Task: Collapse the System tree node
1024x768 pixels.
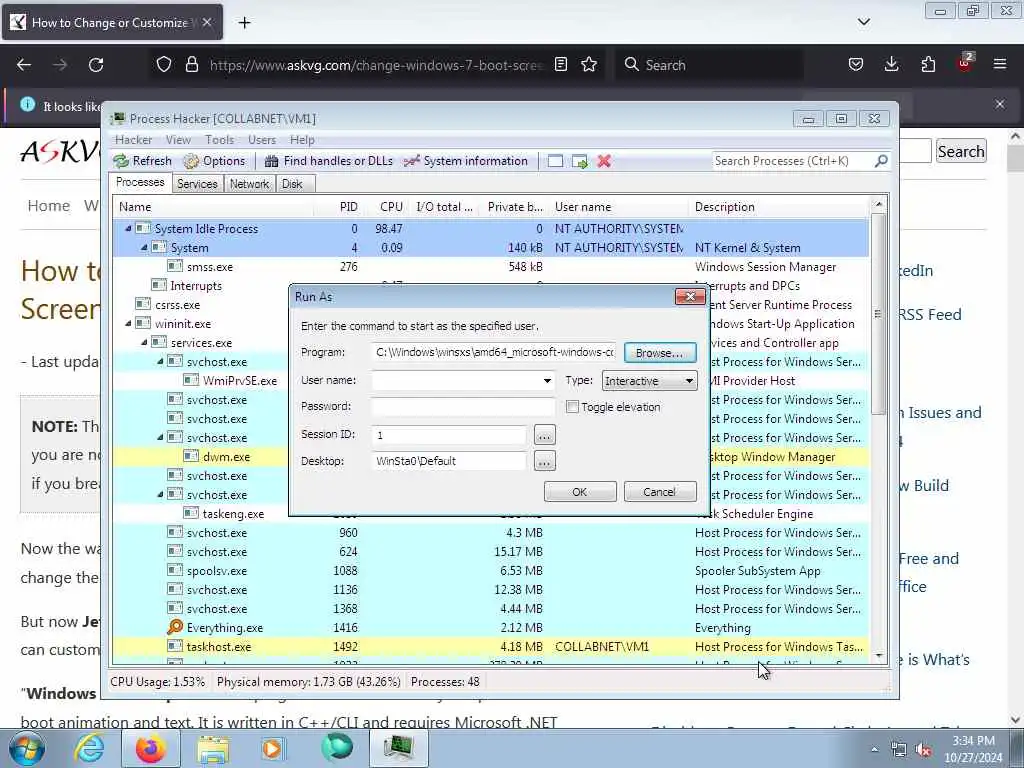Action: pyautogui.click(x=144, y=248)
